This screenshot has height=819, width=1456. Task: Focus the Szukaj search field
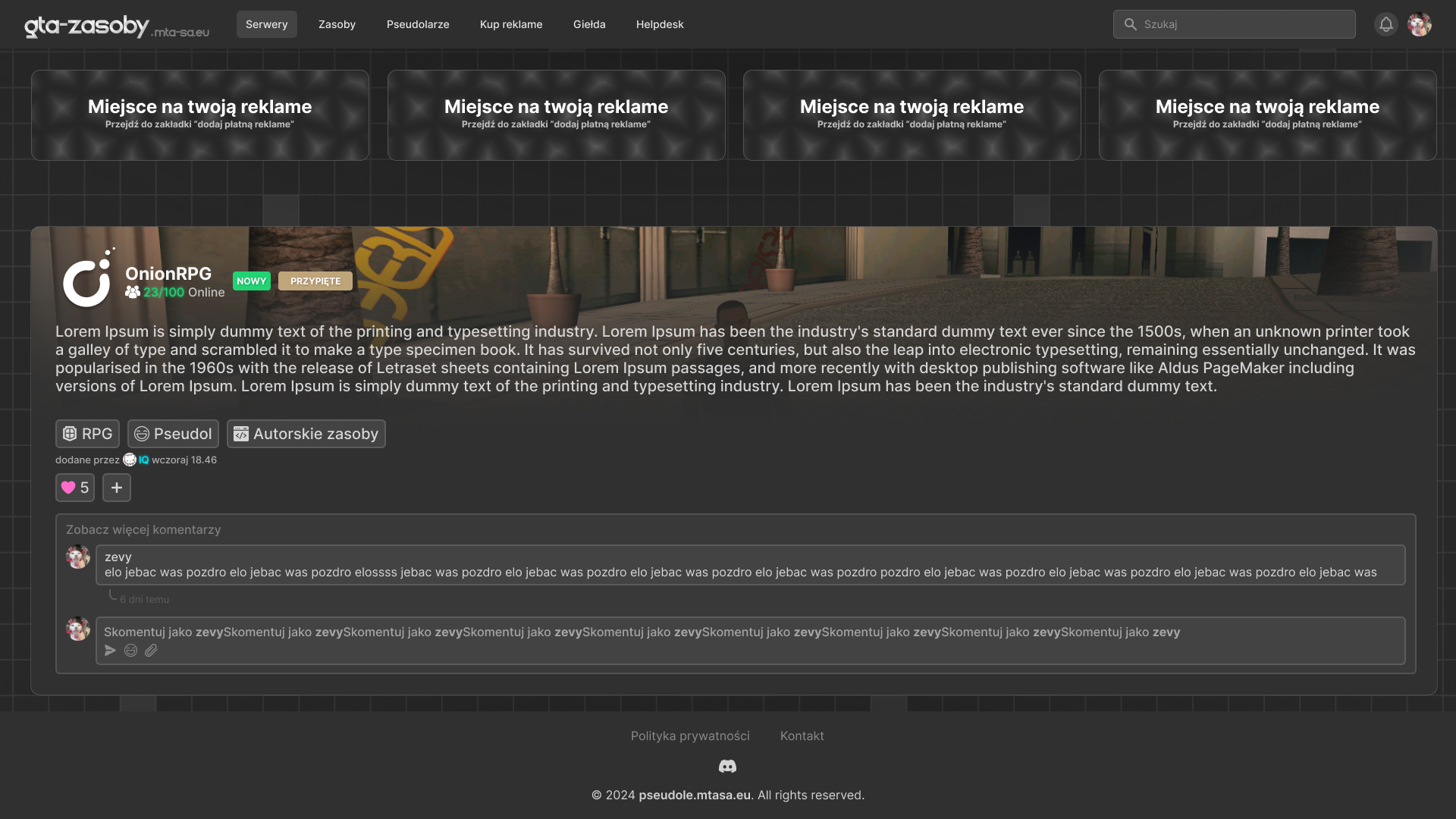1244,24
